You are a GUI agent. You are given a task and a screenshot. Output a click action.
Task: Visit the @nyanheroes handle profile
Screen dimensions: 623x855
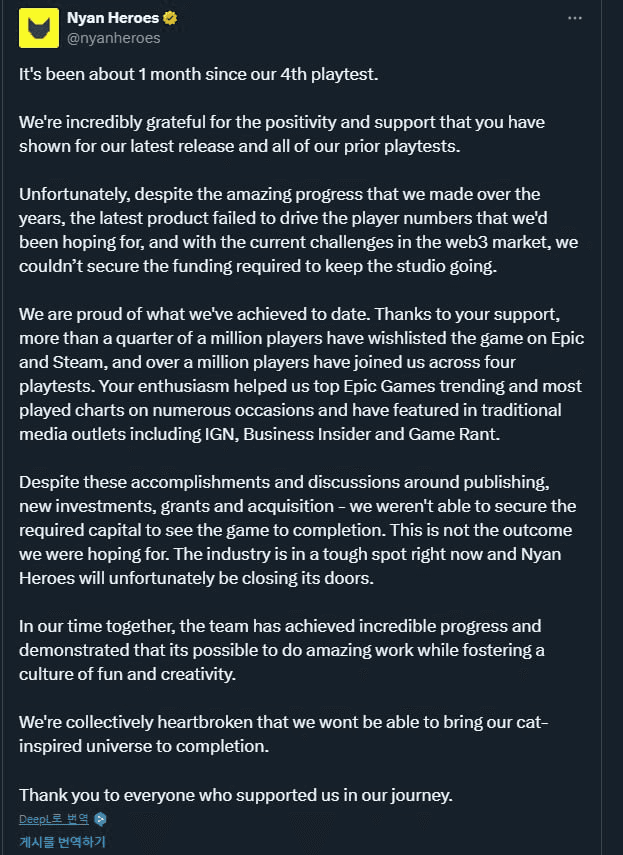pyautogui.click(x=113, y=38)
